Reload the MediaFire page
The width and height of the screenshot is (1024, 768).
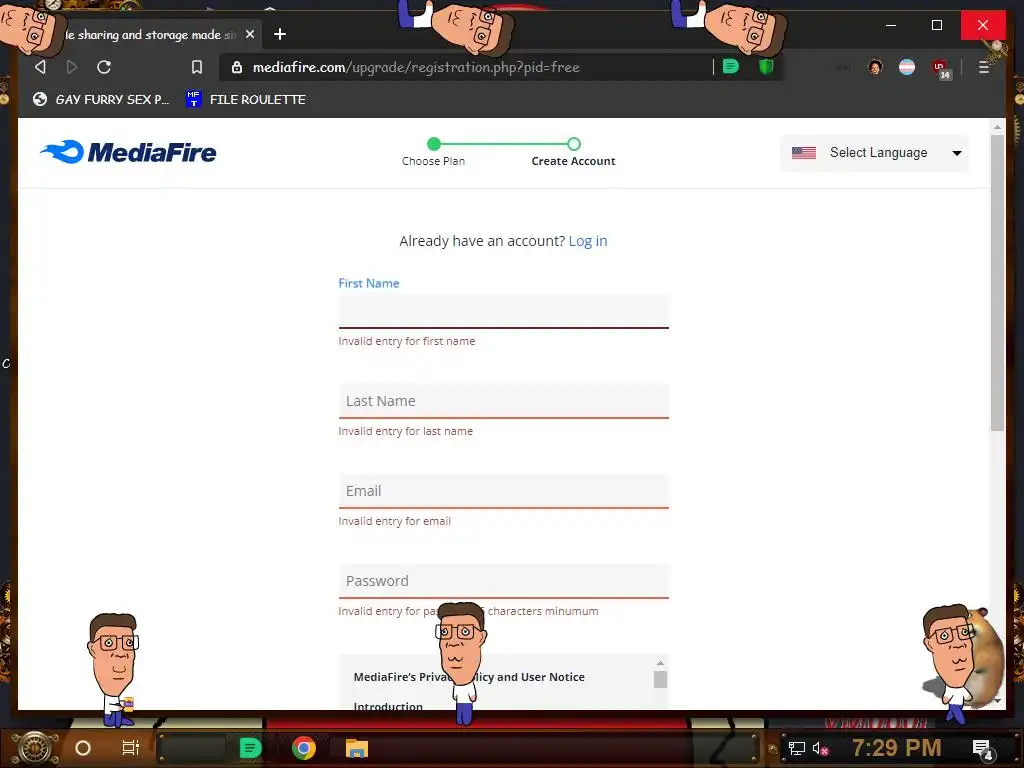(104, 67)
